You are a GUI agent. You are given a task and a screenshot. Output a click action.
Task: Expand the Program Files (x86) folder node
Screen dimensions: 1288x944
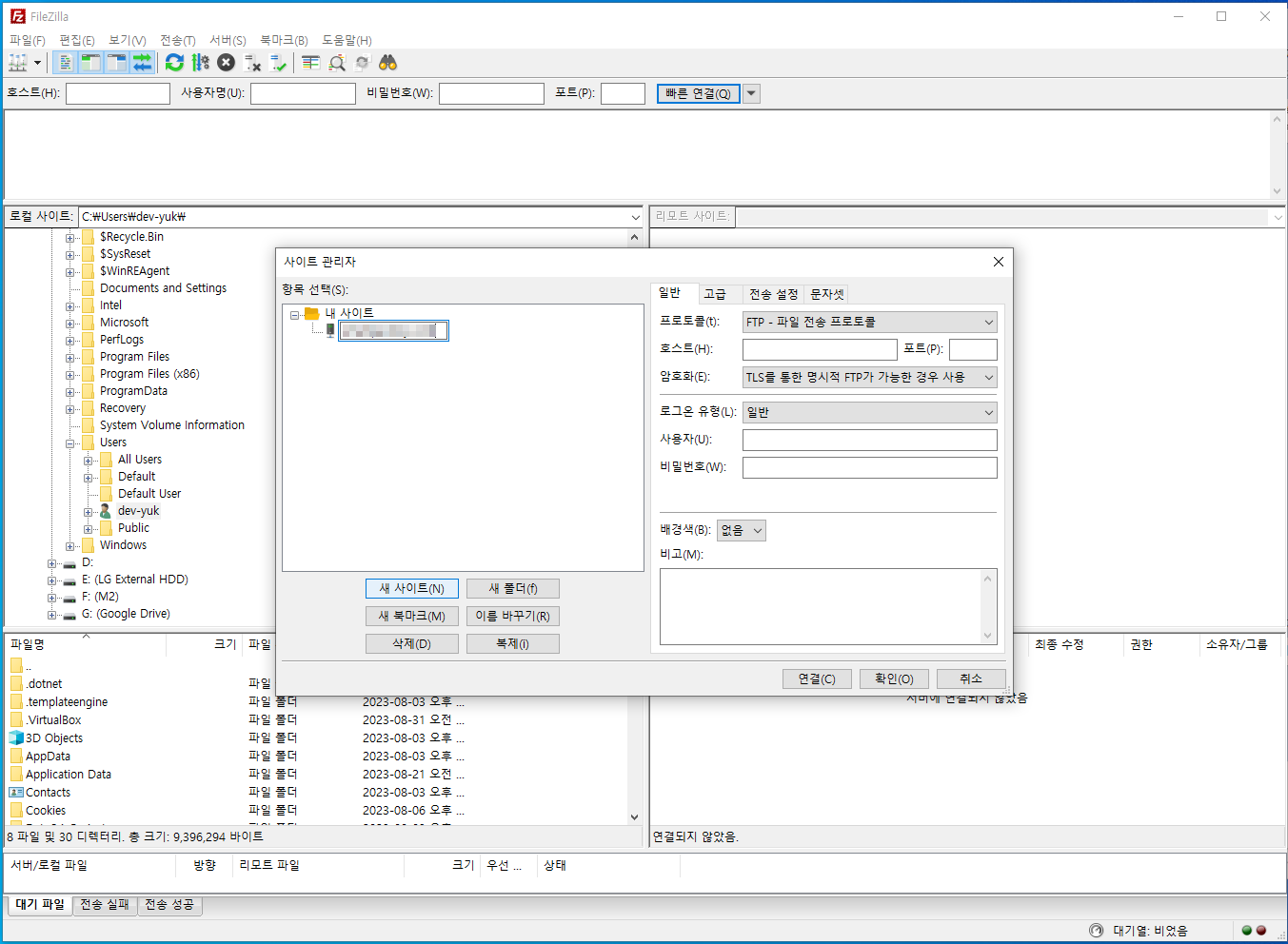tap(69, 375)
